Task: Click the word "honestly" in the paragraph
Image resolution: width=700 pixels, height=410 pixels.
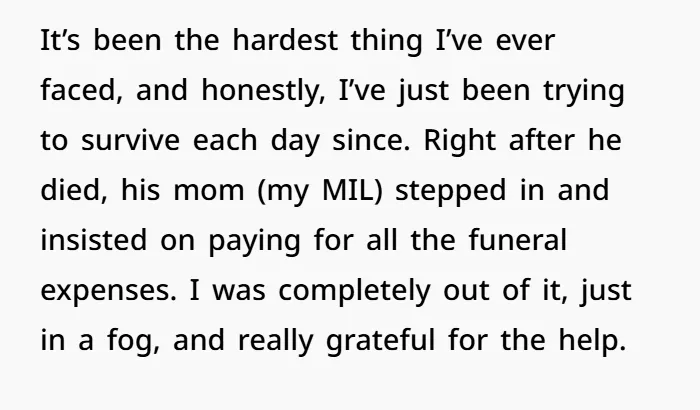Action: pyautogui.click(x=261, y=90)
